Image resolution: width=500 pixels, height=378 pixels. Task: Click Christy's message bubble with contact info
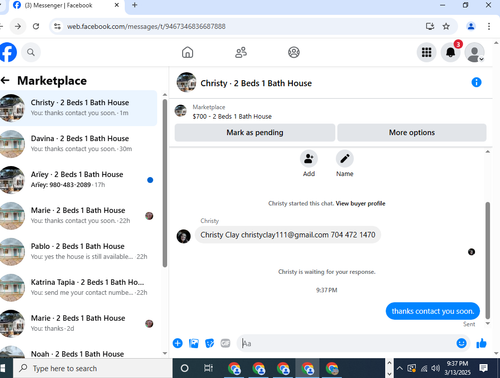[x=288, y=235]
